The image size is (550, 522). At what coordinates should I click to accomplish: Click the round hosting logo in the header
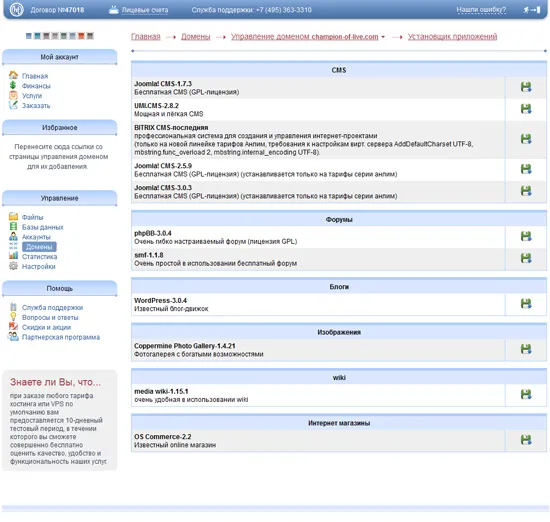(x=16, y=10)
